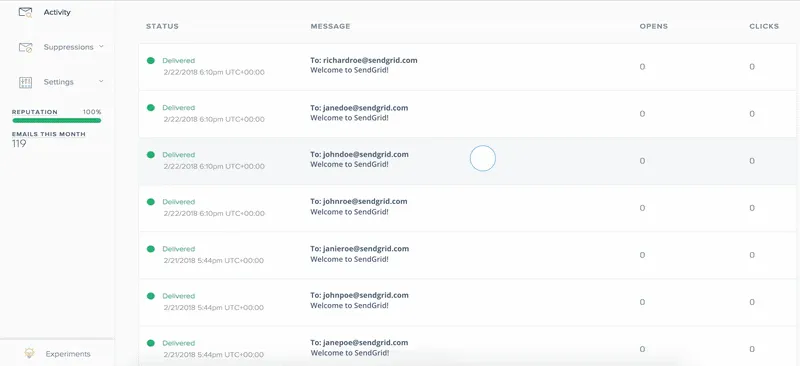Click green status dot for janepoe email
Viewport: 800px width, 366px height.
[151, 343]
